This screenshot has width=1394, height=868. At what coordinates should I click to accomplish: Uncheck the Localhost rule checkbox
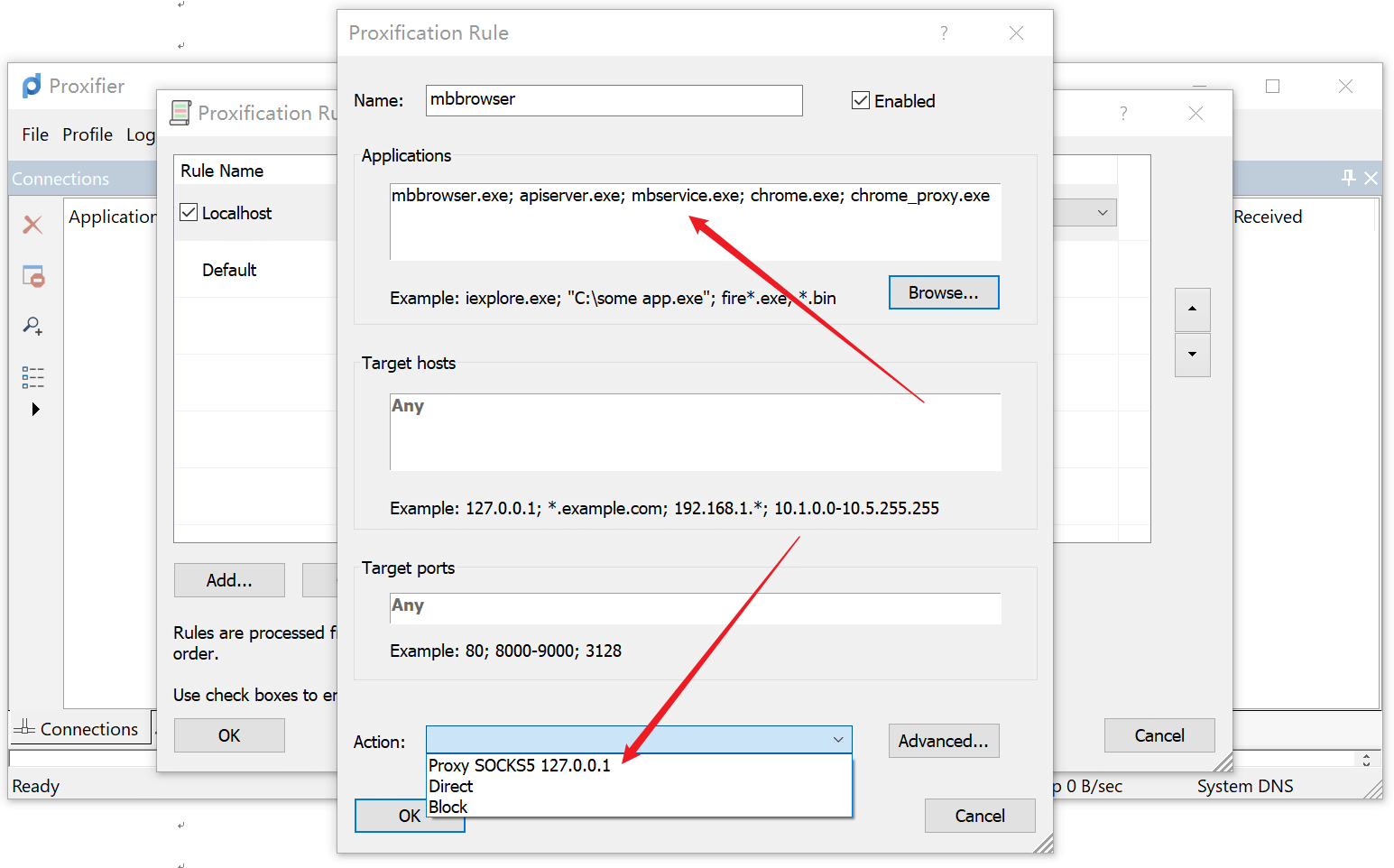[x=189, y=213]
